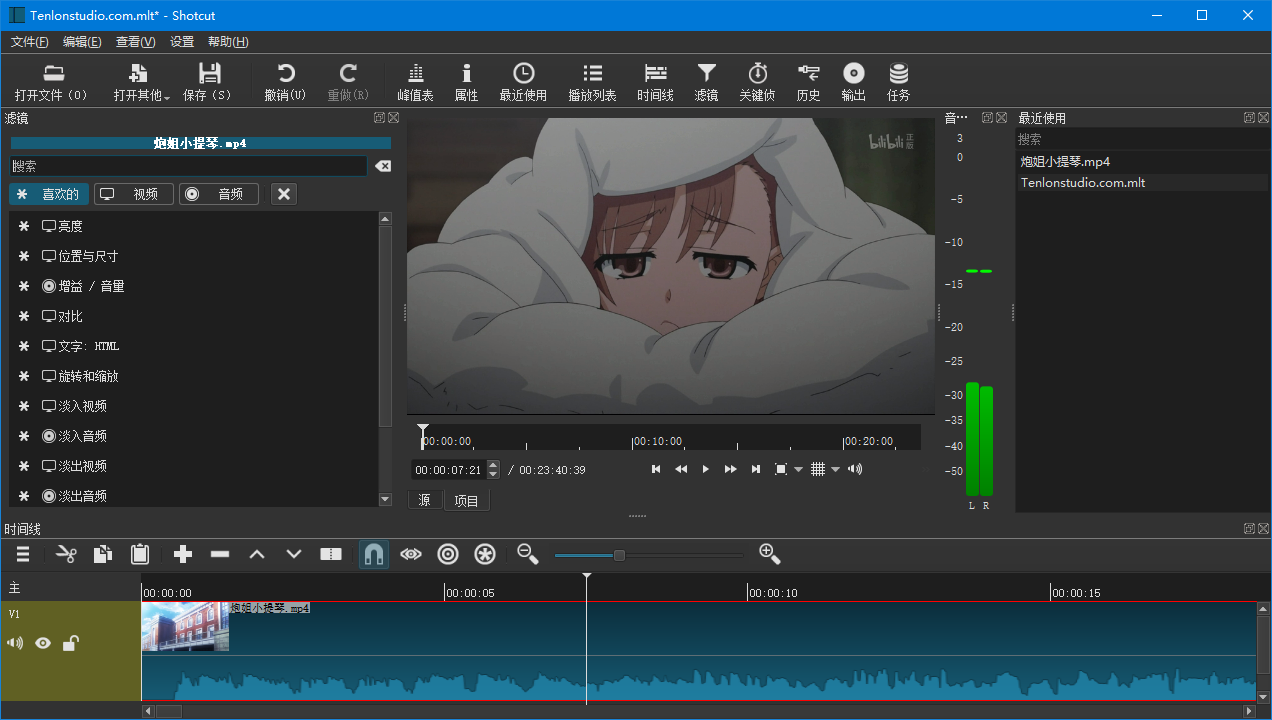Lift clip with up-arrow icon
Image resolution: width=1272 pixels, height=720 pixels.
(257, 554)
